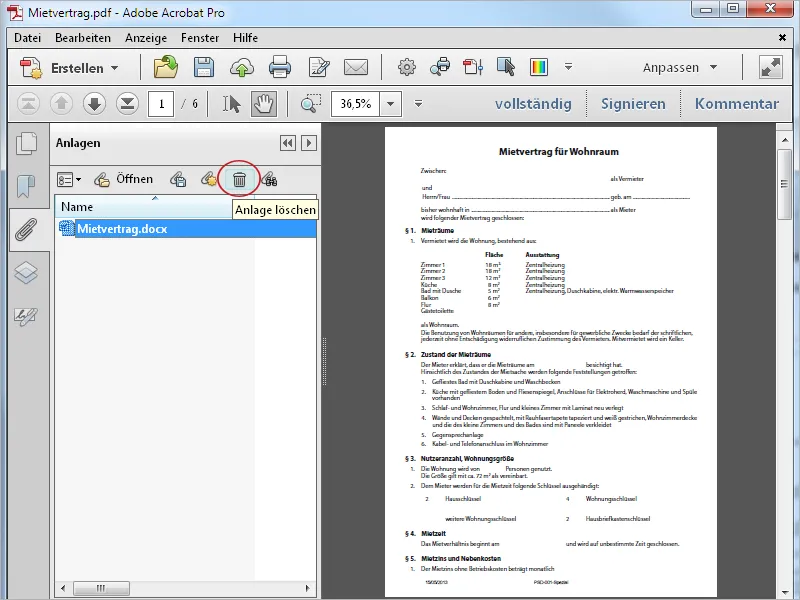Viewport: 800px width, 600px height.
Task: Click the 36,5% zoom input field
Action: click(356, 104)
